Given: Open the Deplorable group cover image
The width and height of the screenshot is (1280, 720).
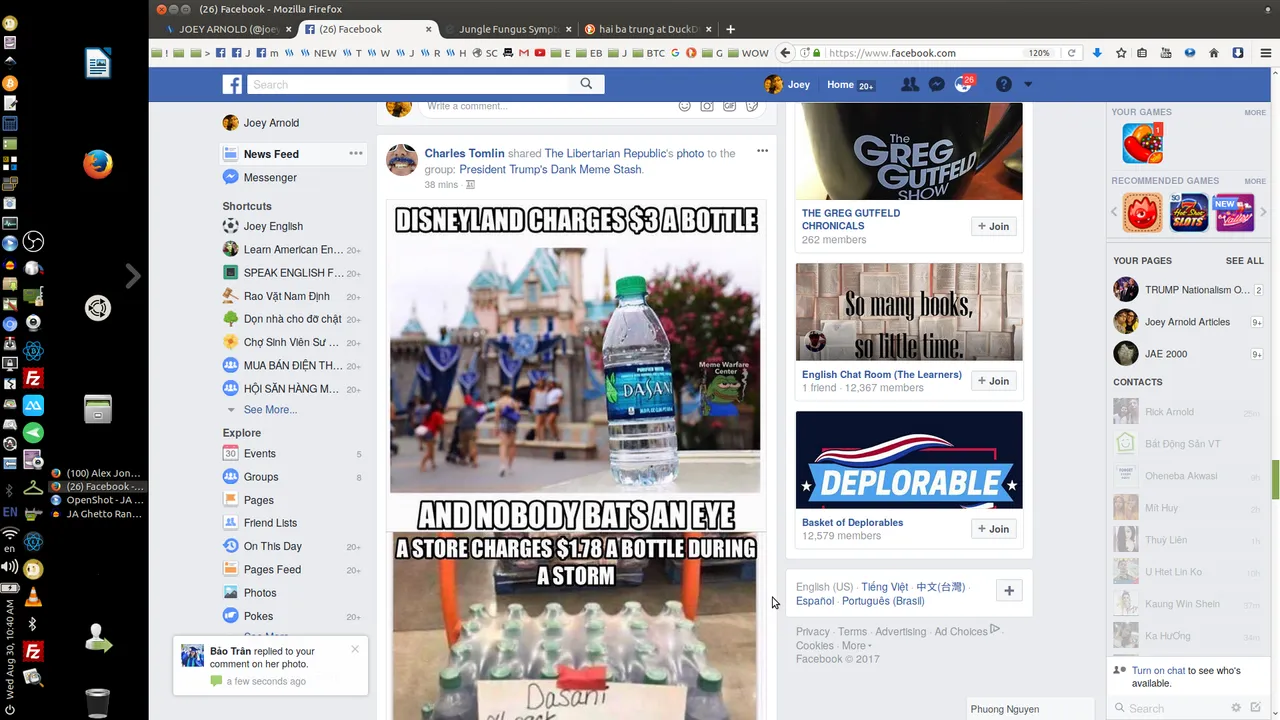Looking at the screenshot, I should 909,460.
